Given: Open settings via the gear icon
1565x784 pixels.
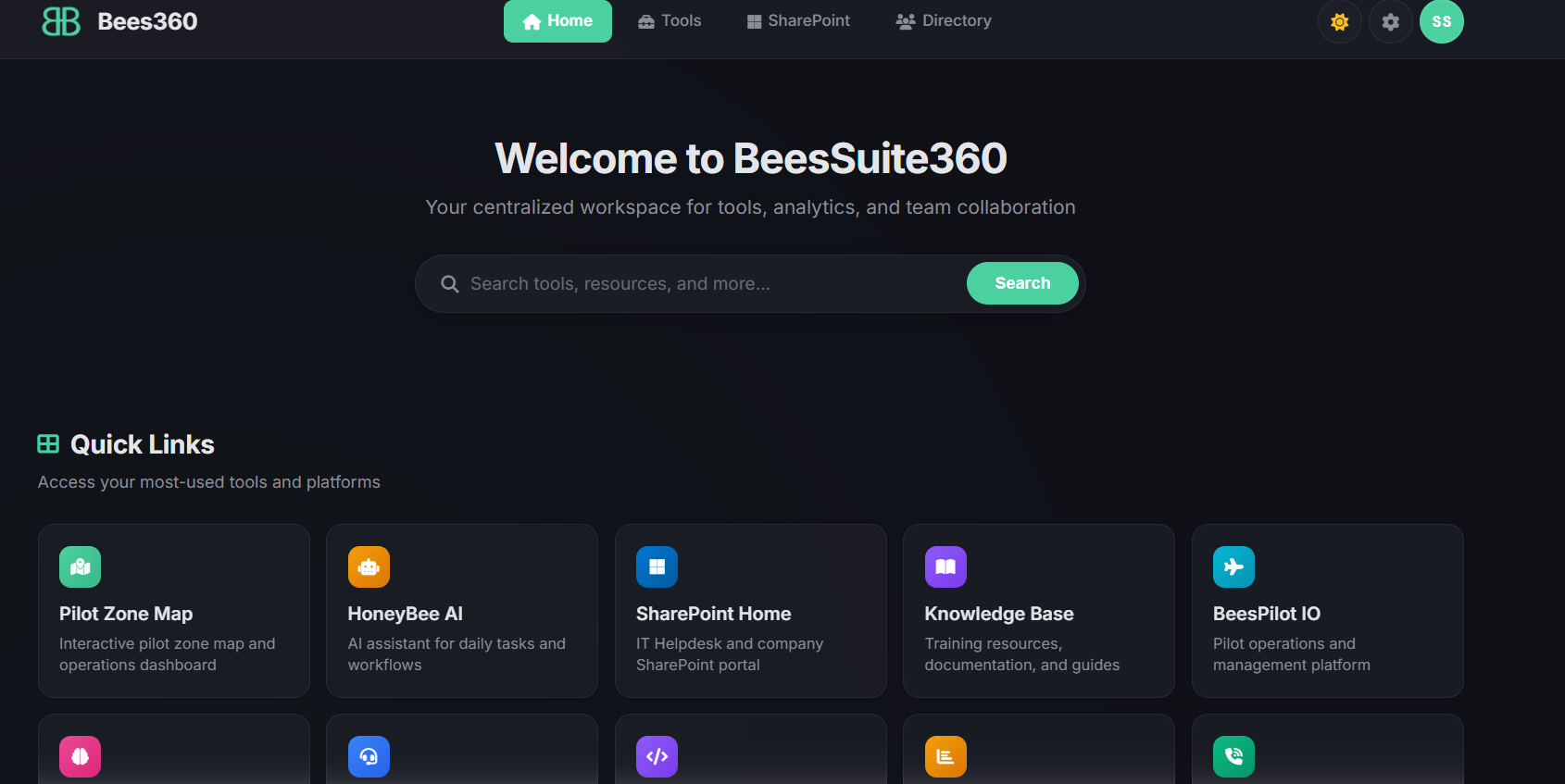Looking at the screenshot, I should pos(1390,21).
